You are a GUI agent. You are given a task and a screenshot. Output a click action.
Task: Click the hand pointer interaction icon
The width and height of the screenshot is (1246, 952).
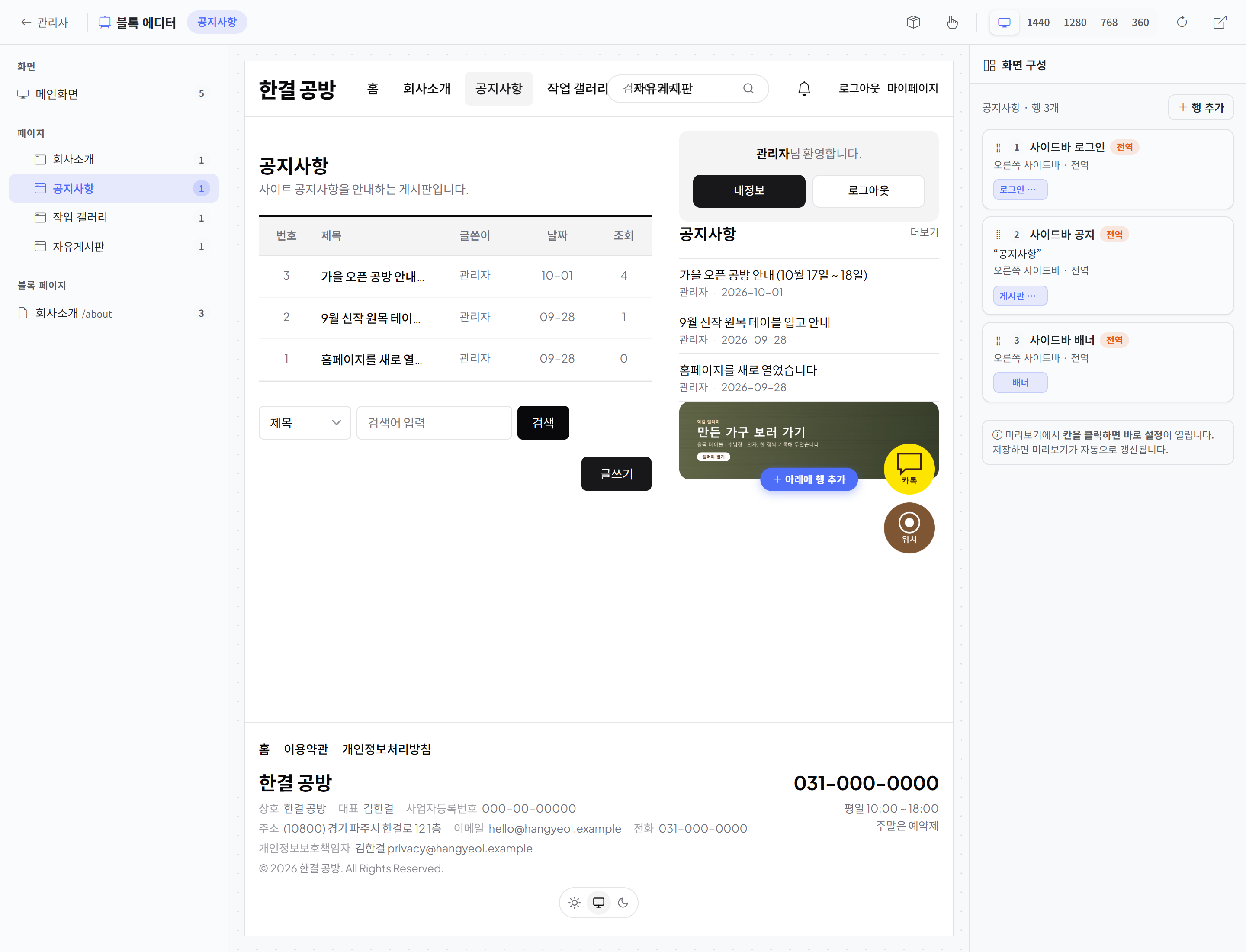[x=952, y=22]
